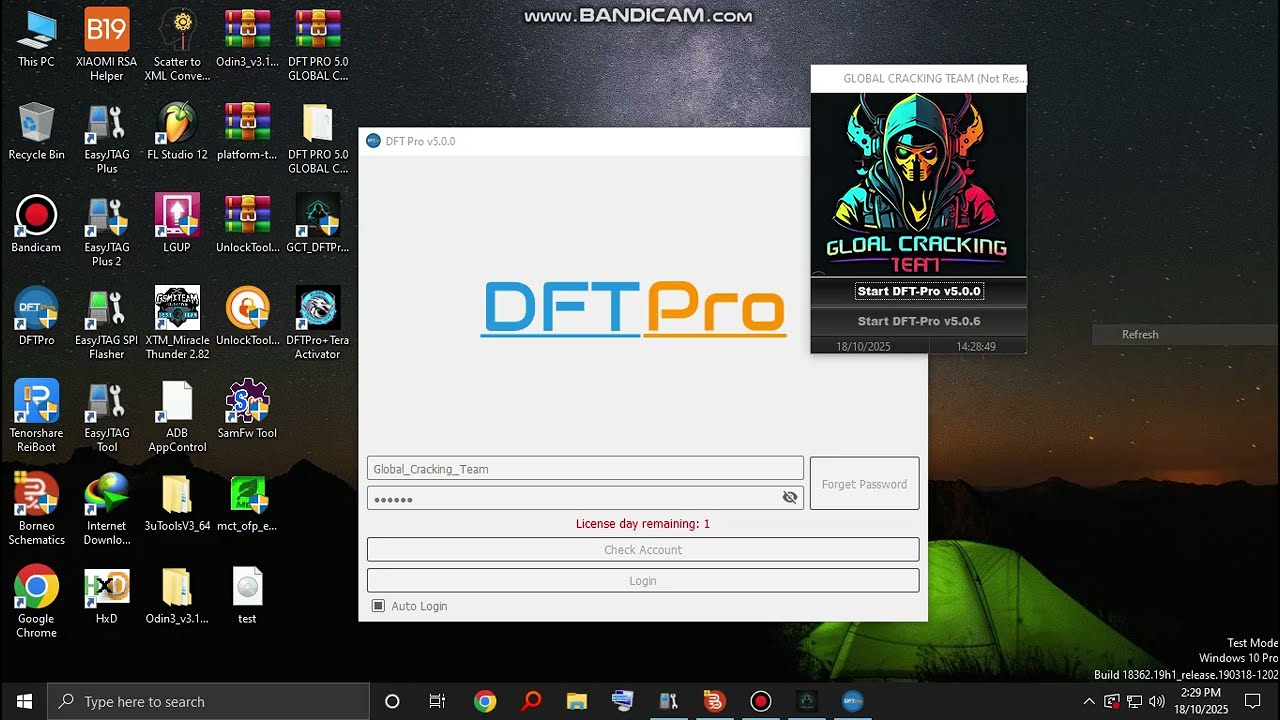Select the mct_ofp_e... desktop icon
1280x720 pixels.
click(x=247, y=502)
